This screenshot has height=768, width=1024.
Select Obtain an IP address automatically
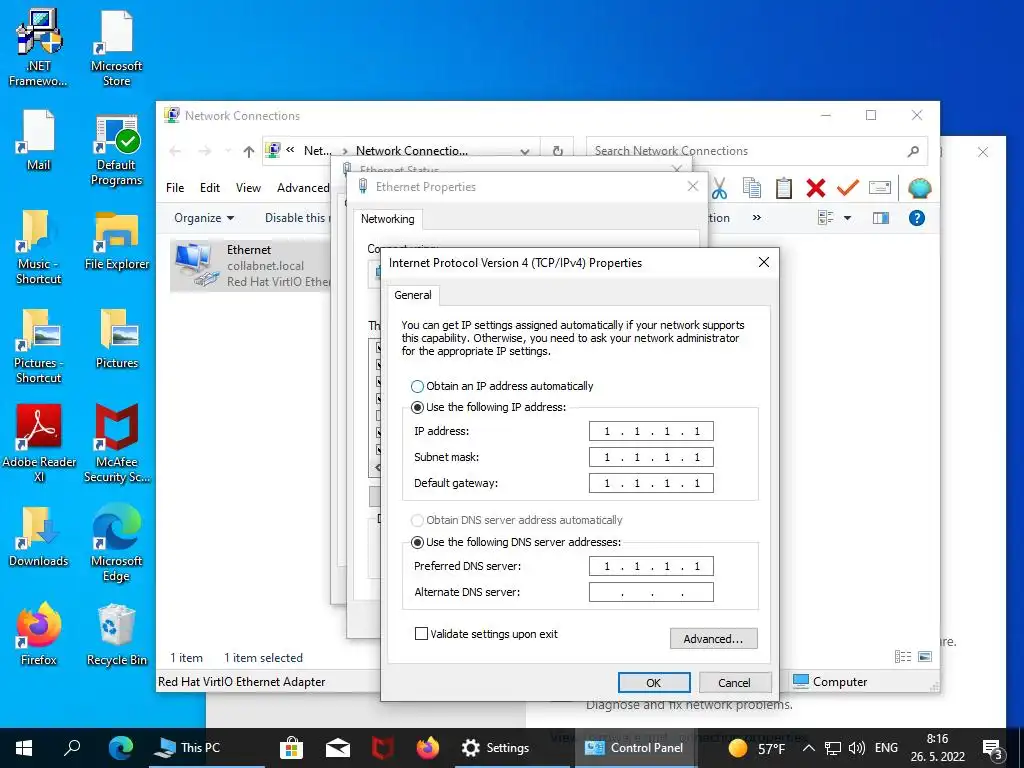[417, 386]
